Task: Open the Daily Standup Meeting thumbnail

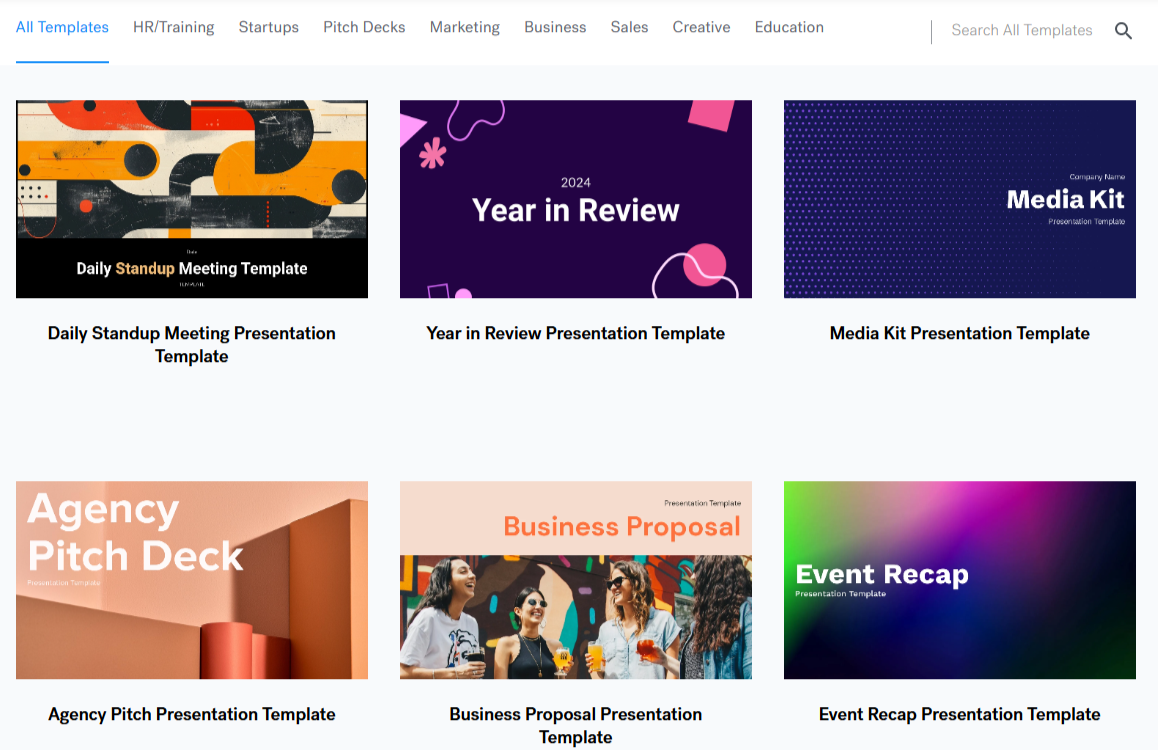Action: point(192,199)
